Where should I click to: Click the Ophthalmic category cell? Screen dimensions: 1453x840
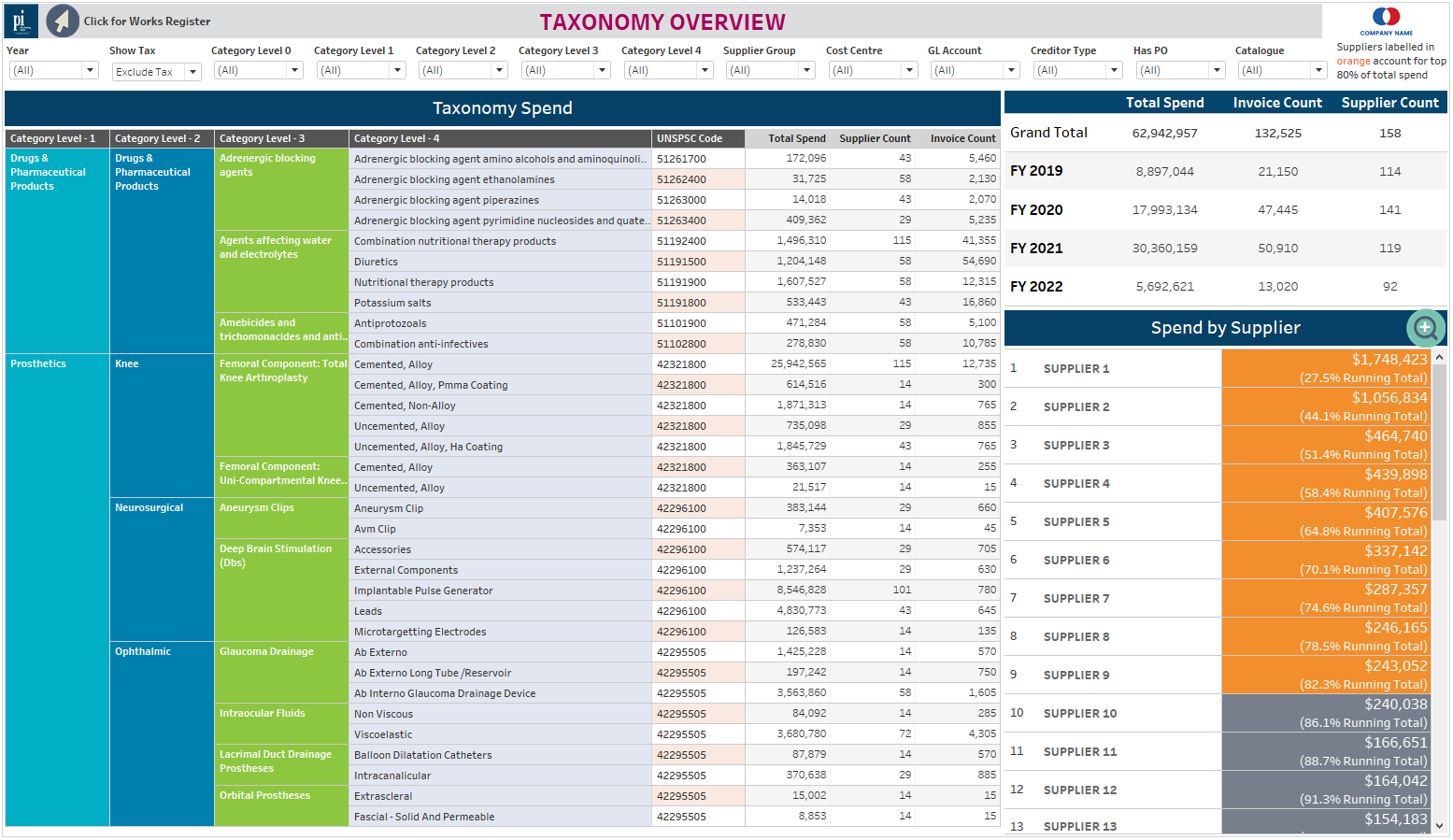[162, 733]
